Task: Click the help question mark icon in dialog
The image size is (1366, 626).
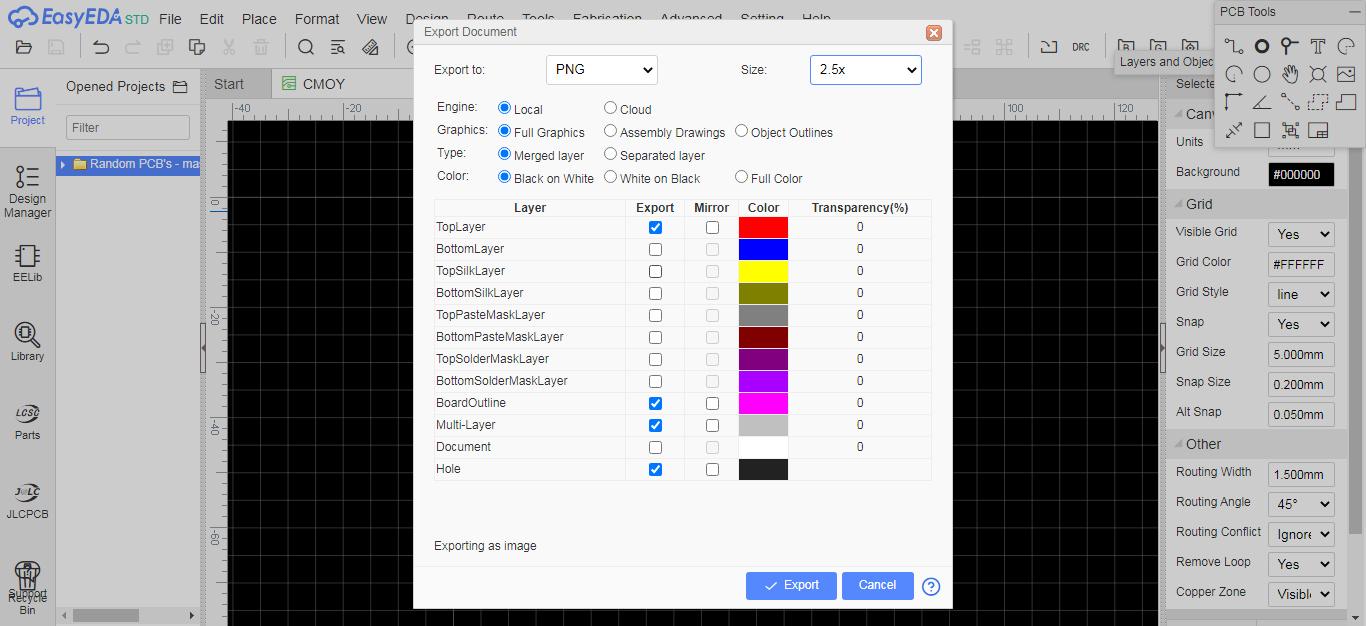Action: pyautogui.click(x=931, y=586)
